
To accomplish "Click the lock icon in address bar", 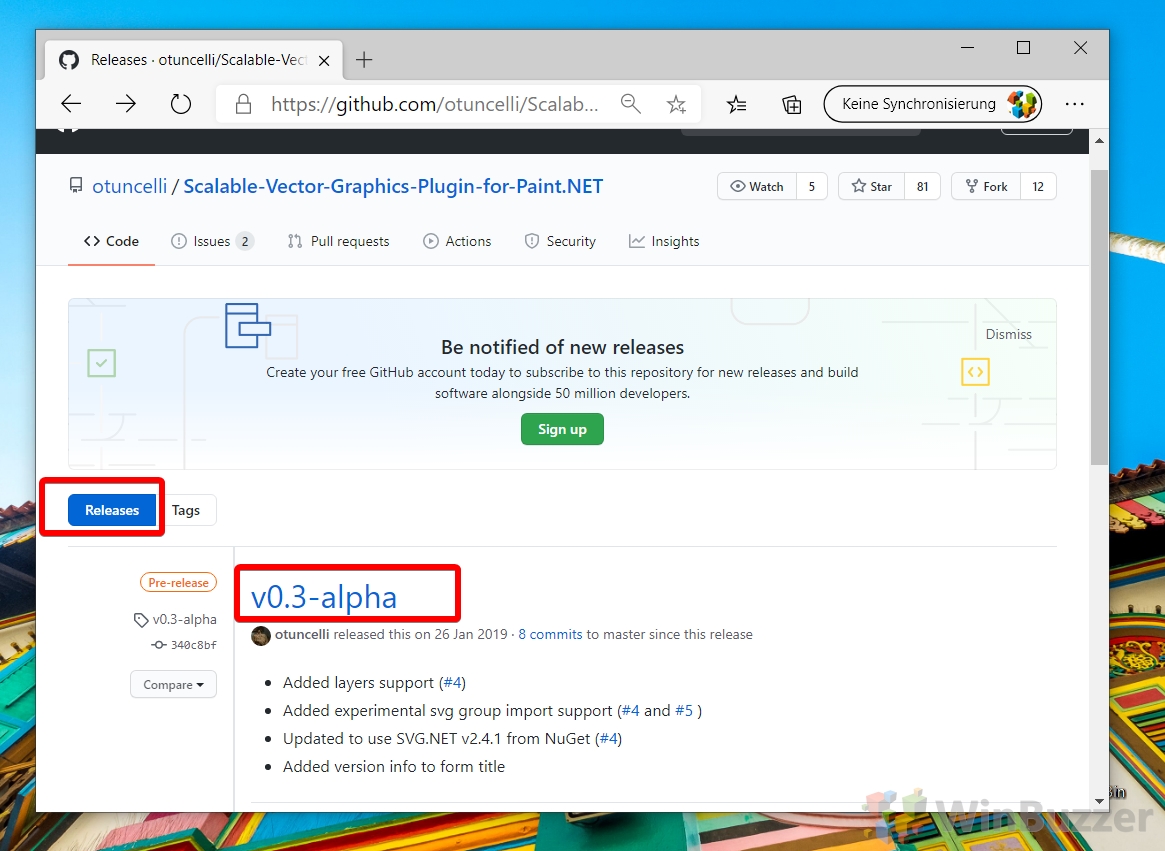I will coord(243,104).
